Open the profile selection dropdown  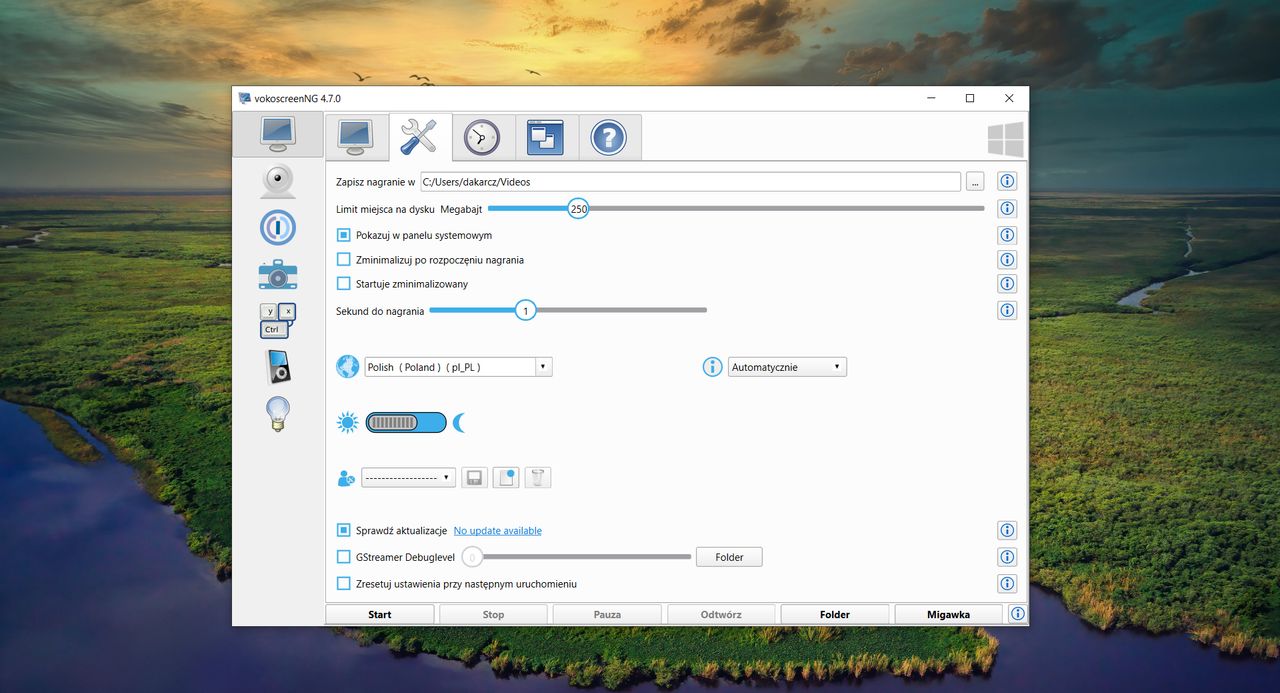pyautogui.click(x=408, y=477)
